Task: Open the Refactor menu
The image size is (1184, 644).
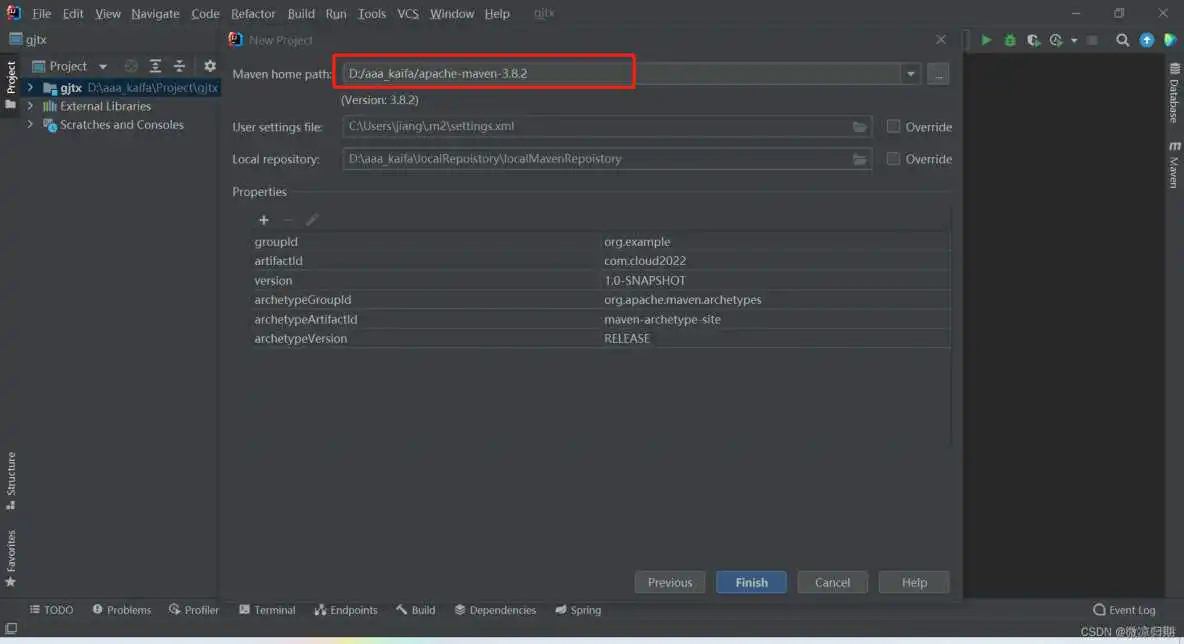Action: [253, 14]
